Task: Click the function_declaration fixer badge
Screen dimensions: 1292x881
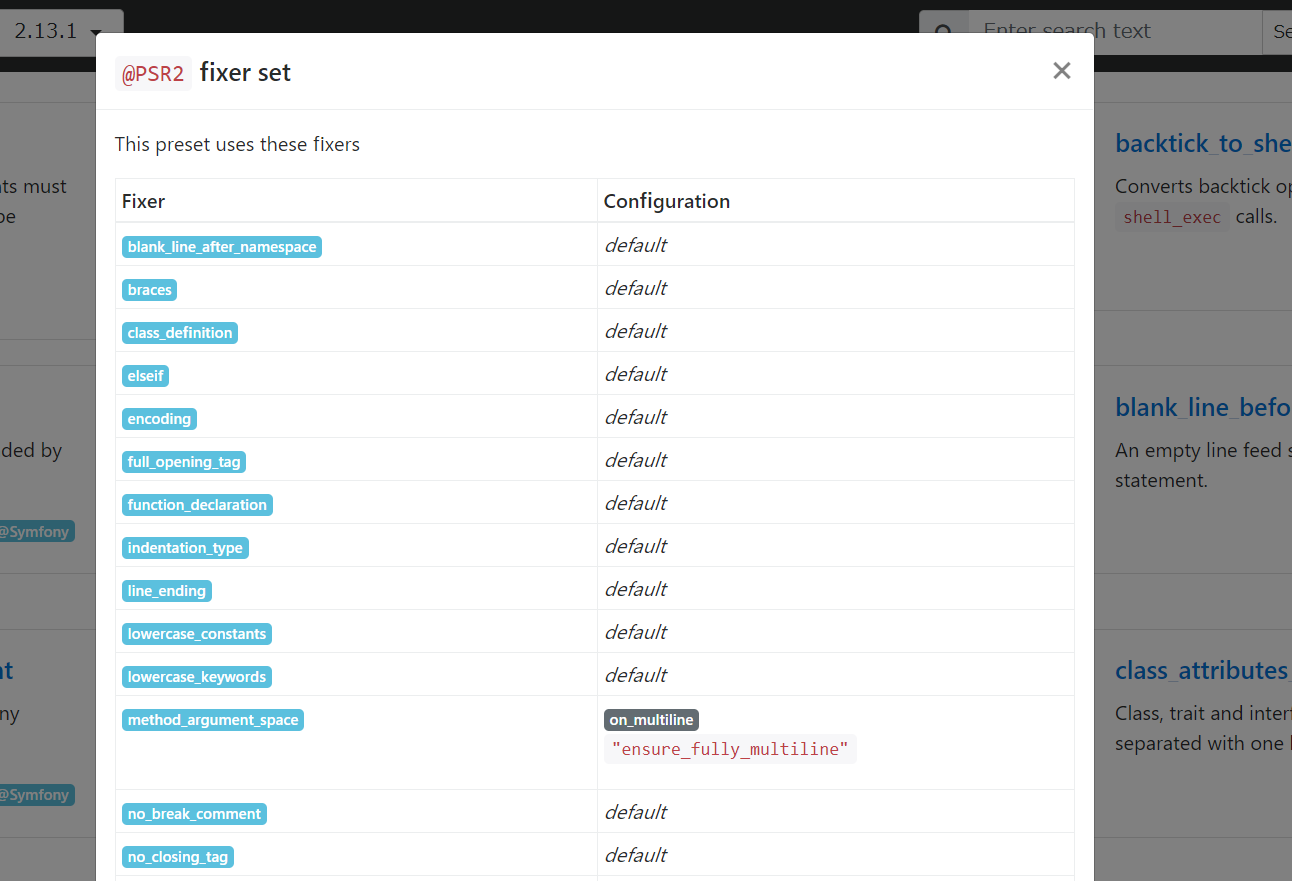Action: point(197,505)
